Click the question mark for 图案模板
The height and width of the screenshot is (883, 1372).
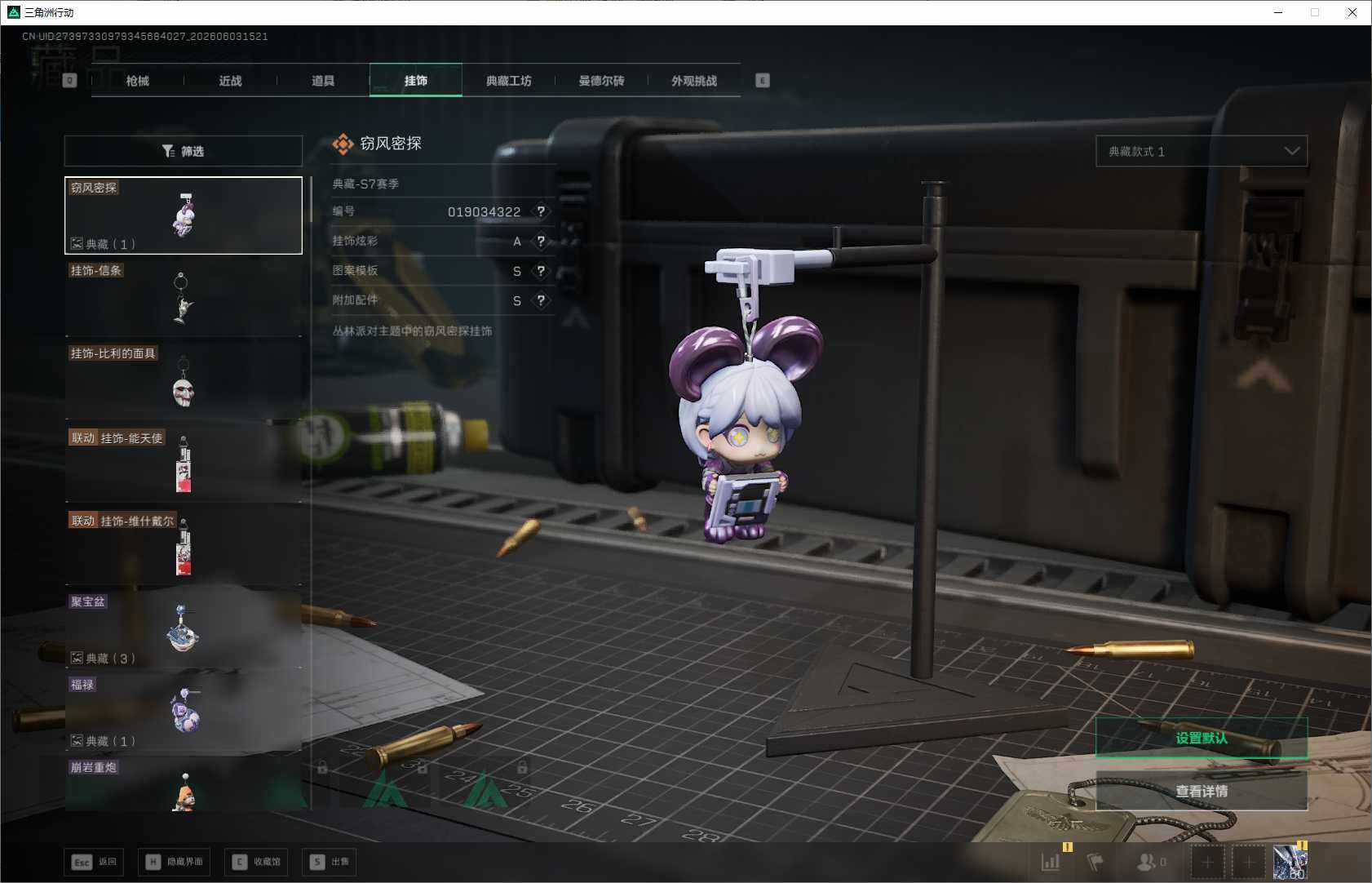(x=541, y=271)
